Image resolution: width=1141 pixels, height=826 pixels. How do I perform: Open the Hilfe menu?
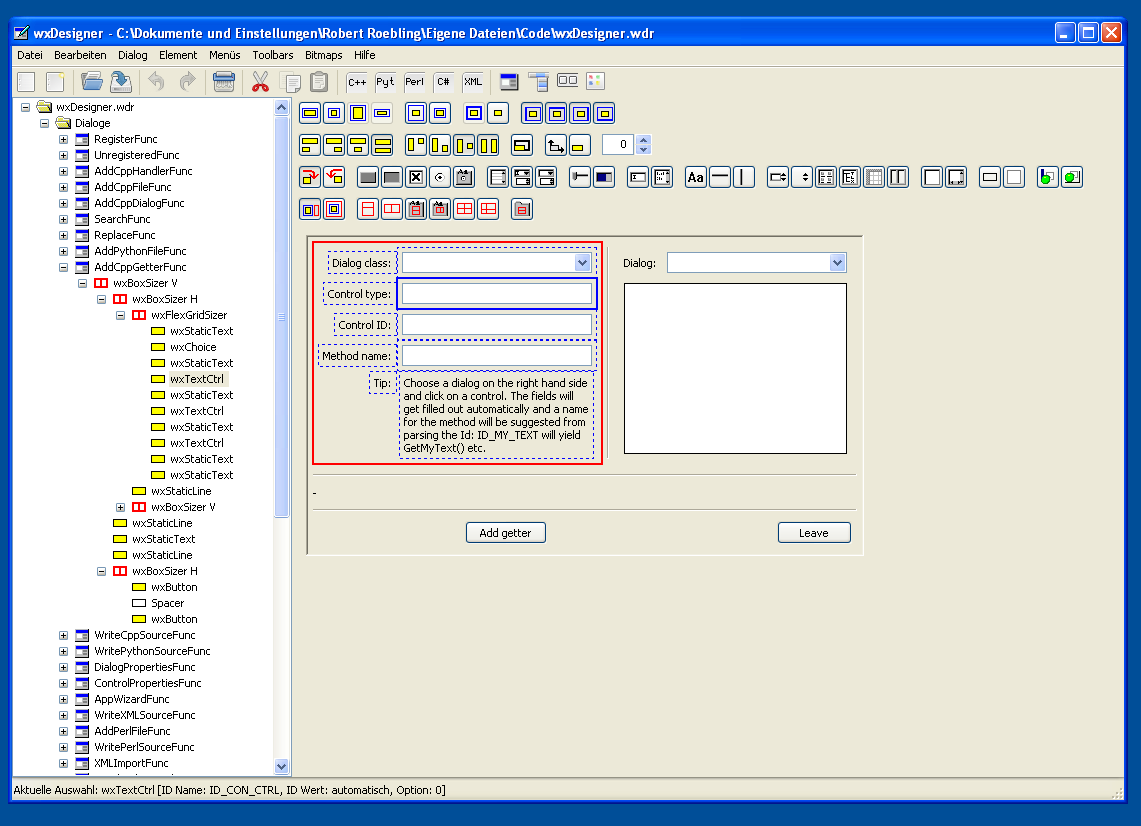(365, 55)
